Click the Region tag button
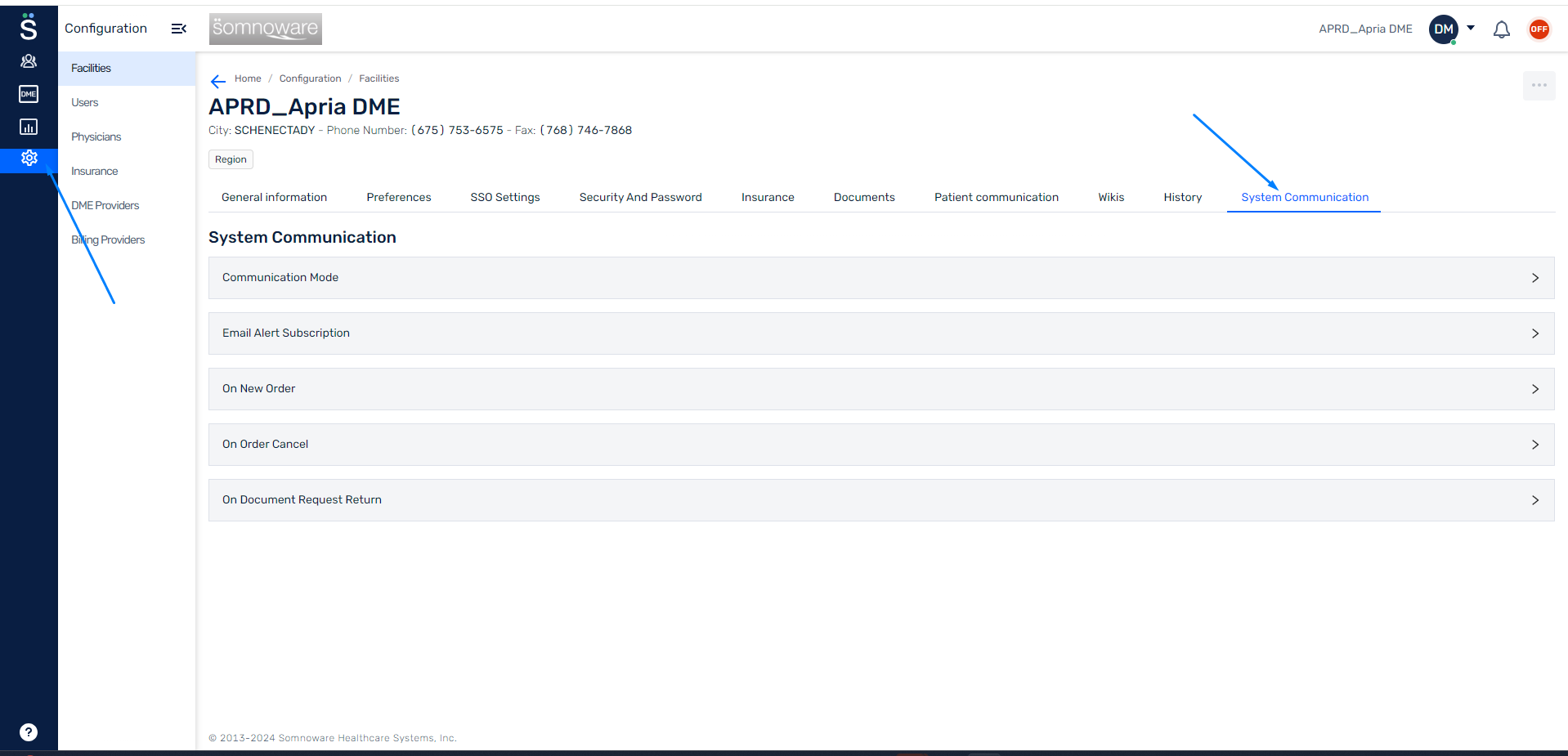Image resolution: width=1568 pixels, height=756 pixels. point(231,159)
